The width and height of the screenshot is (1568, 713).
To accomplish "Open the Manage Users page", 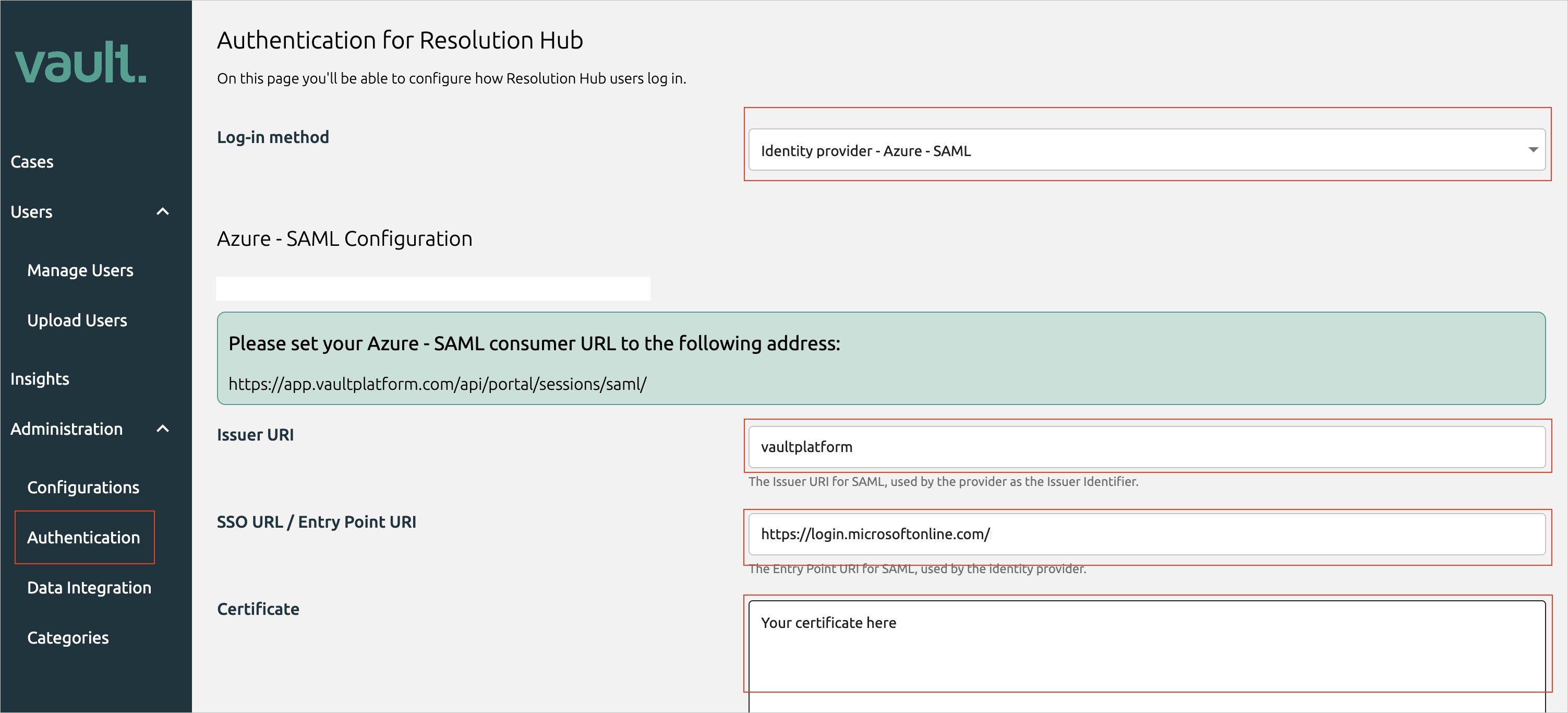I will click(82, 269).
